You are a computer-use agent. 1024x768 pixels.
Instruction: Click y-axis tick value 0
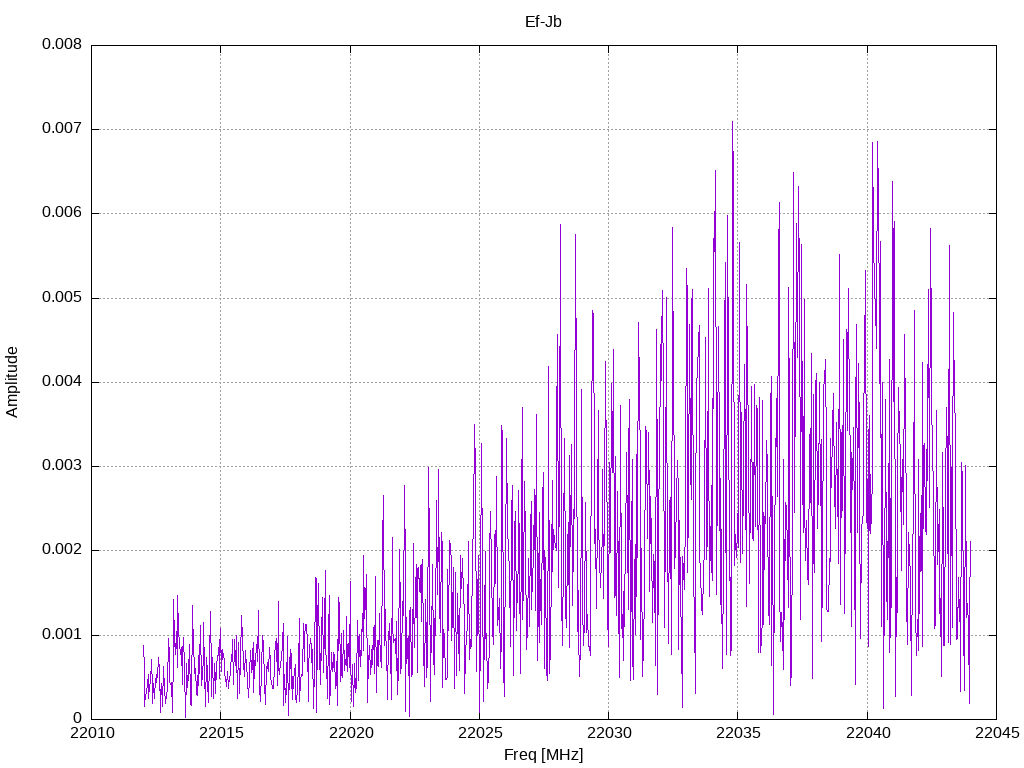coord(78,719)
